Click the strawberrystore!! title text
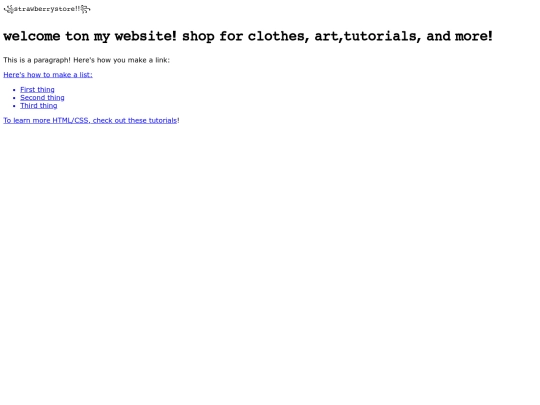The width and height of the screenshot is (540, 405). point(47,9)
